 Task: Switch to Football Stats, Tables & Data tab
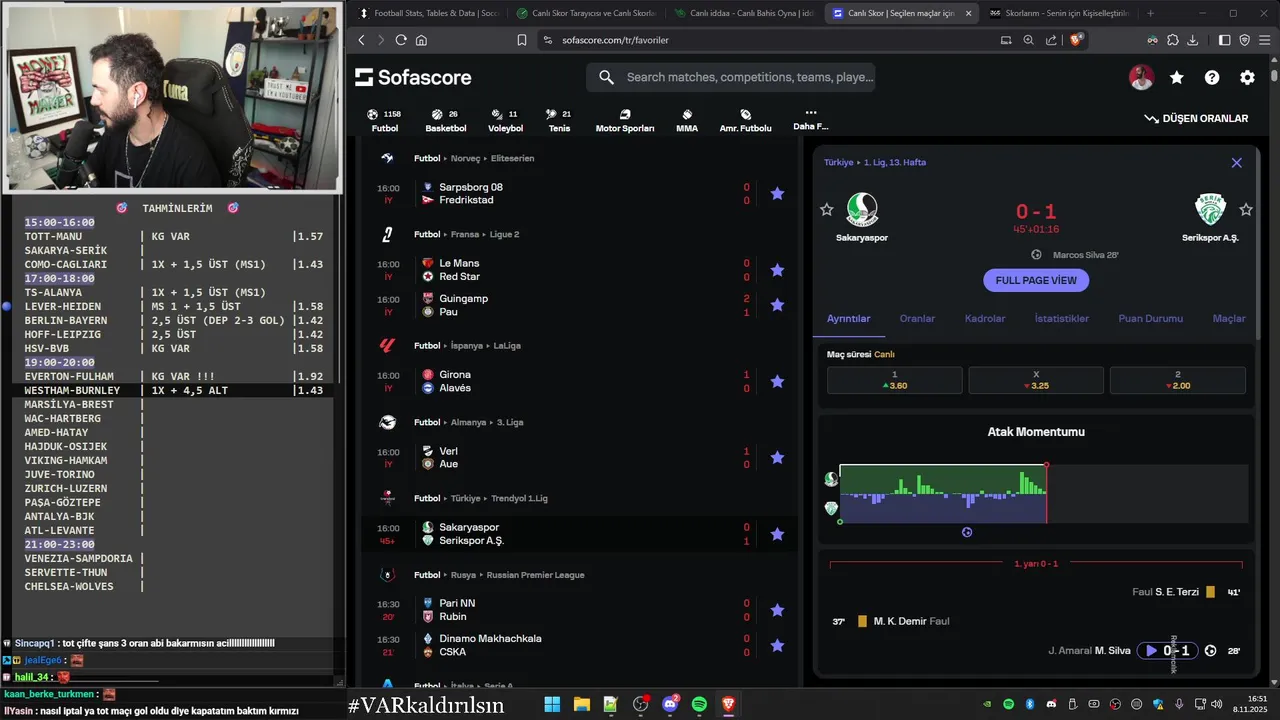point(427,13)
